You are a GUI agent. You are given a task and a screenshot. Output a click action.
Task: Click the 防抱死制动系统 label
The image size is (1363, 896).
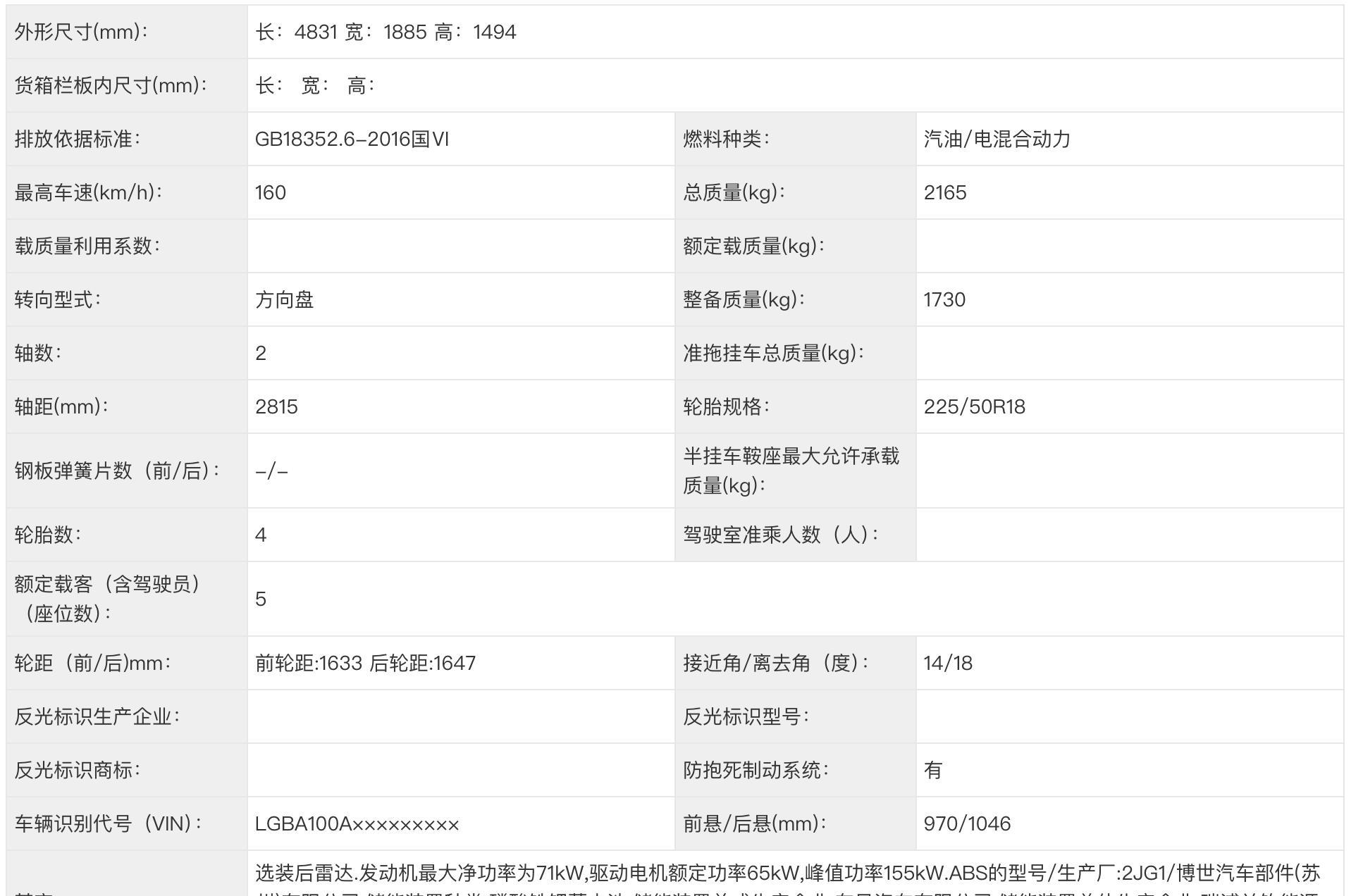(x=755, y=771)
